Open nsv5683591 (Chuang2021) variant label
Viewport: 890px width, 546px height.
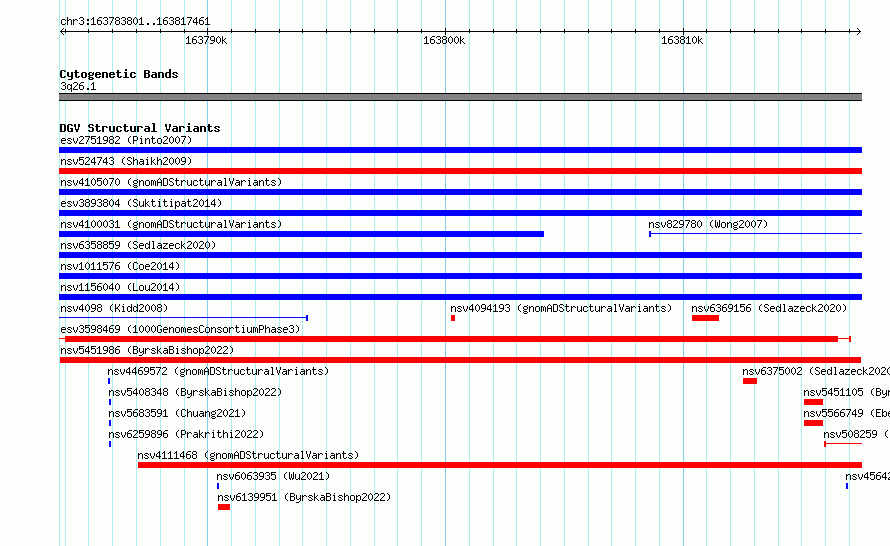(x=177, y=413)
